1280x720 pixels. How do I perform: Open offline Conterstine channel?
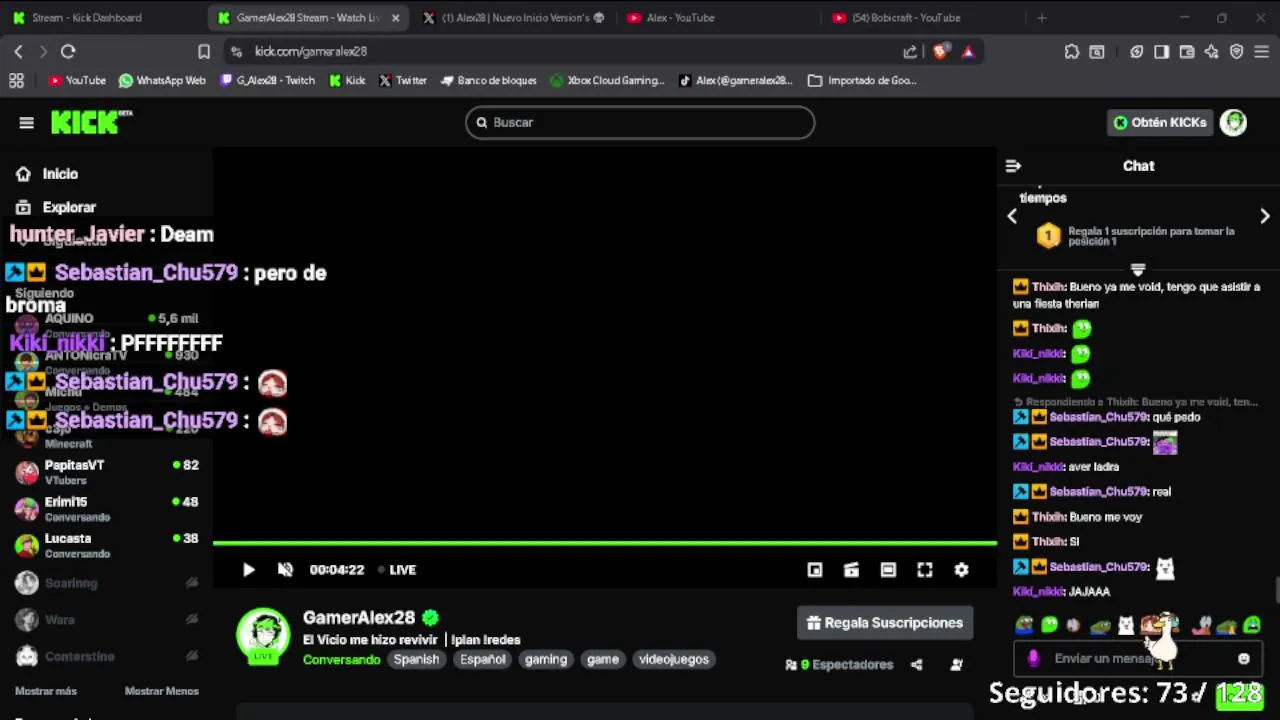(106, 657)
